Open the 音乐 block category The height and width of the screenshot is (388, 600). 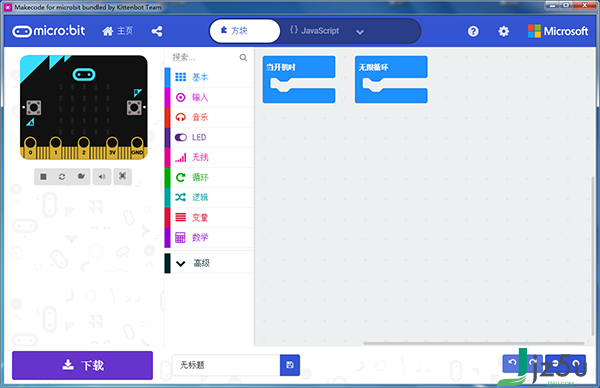tap(209, 117)
